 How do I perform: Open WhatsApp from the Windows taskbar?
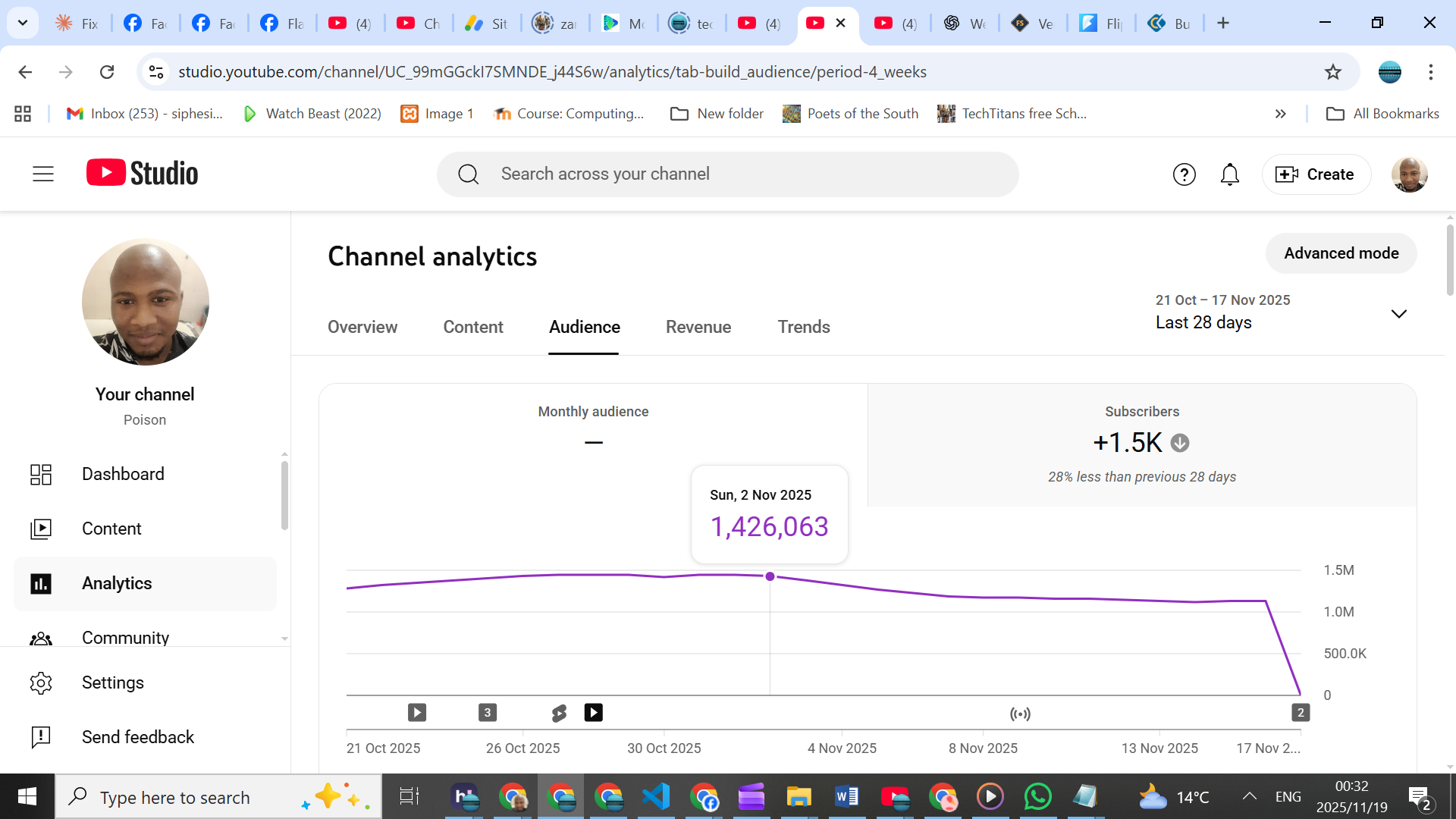click(x=1037, y=797)
